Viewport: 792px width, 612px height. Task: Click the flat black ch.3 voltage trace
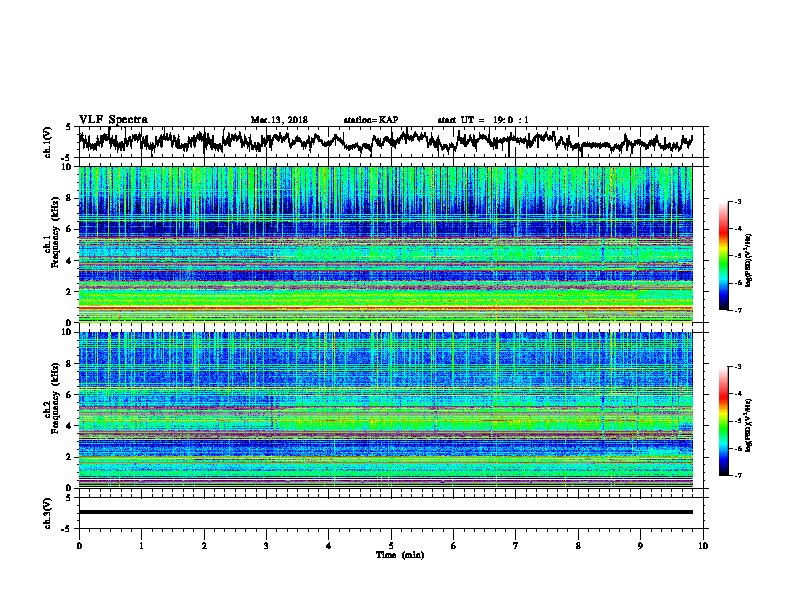click(385, 512)
